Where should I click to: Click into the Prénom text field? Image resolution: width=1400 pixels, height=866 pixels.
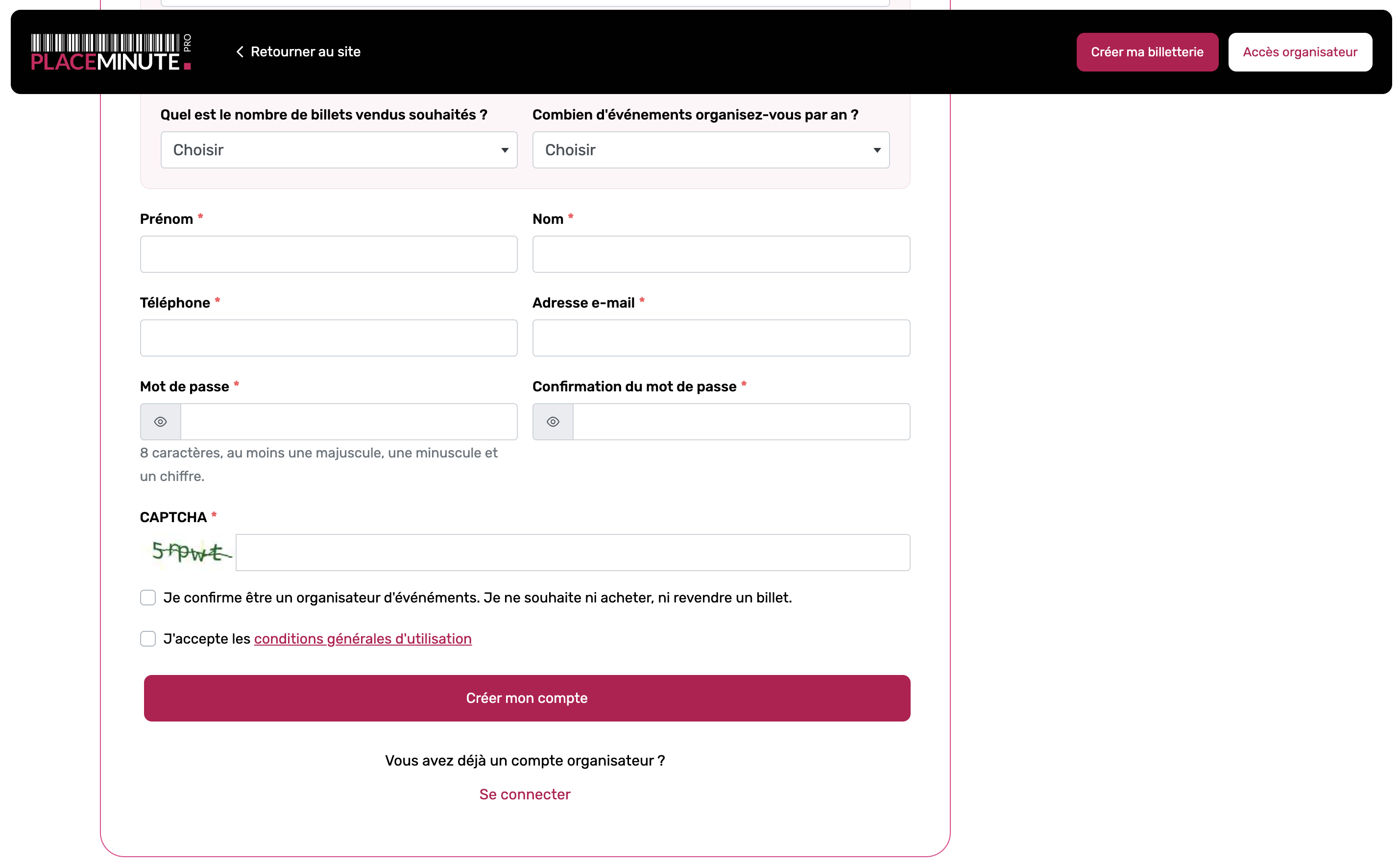pos(328,254)
